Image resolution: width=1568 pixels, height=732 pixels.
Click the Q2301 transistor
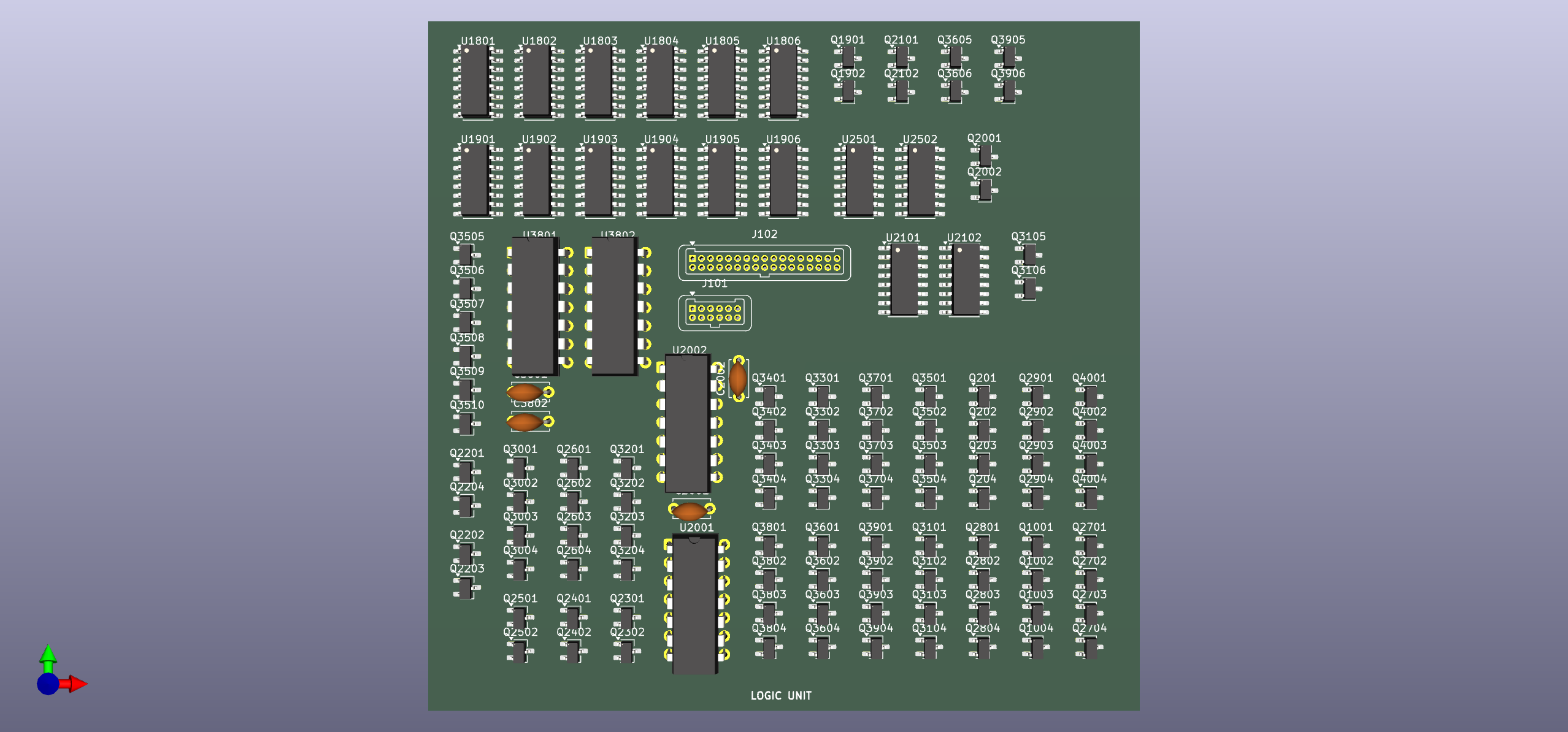(x=627, y=616)
